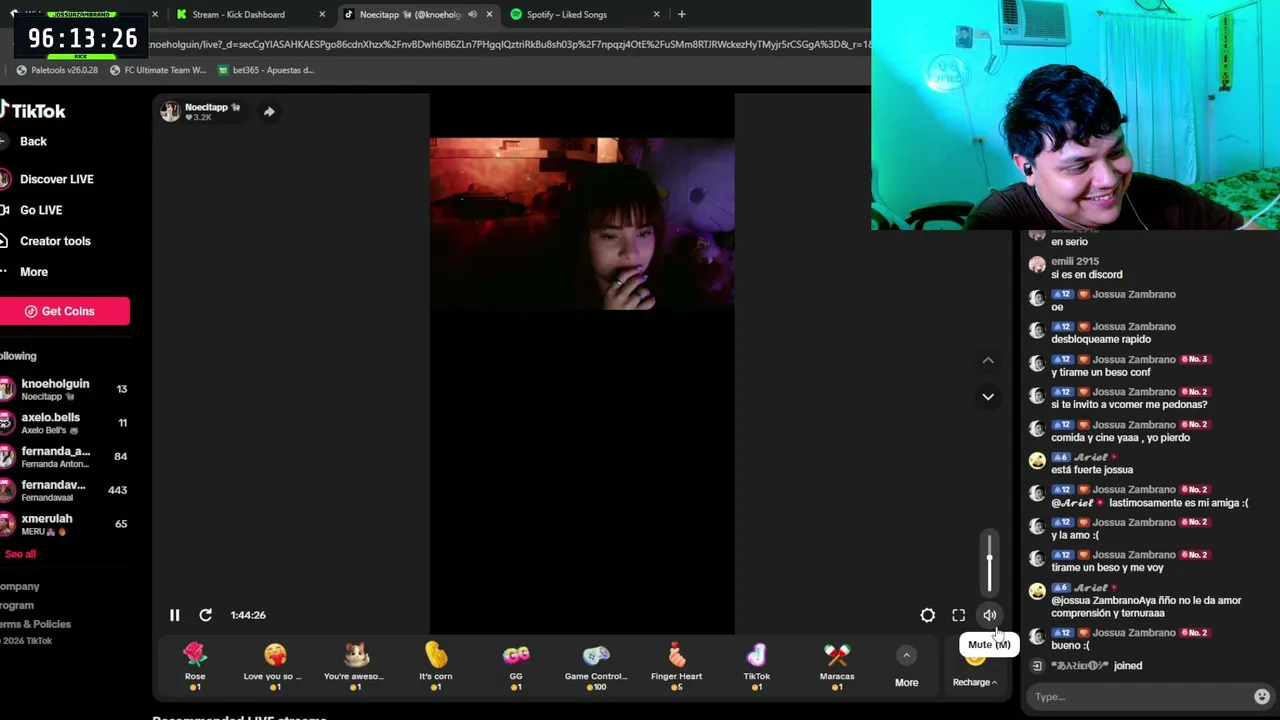Open axelo.bells live from following list
This screenshot has width=1280, height=720.
click(x=64, y=423)
